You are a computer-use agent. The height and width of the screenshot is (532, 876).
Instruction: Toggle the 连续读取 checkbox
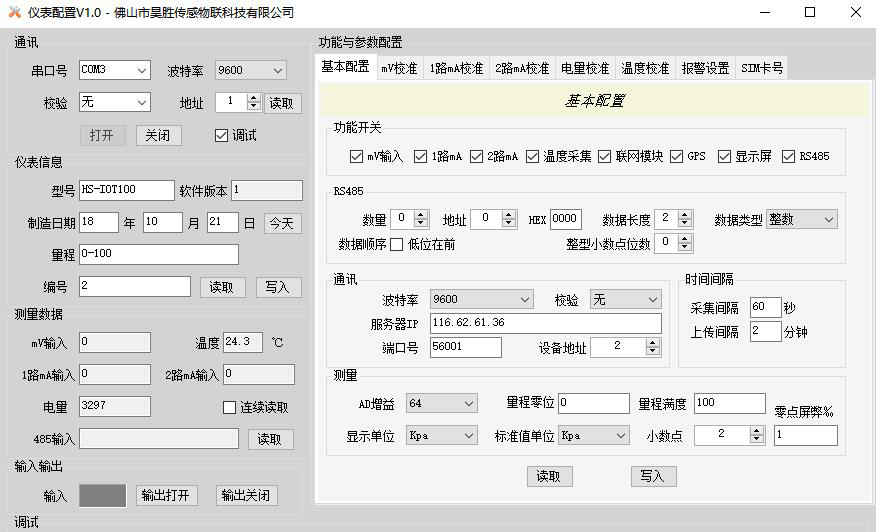pos(229,407)
